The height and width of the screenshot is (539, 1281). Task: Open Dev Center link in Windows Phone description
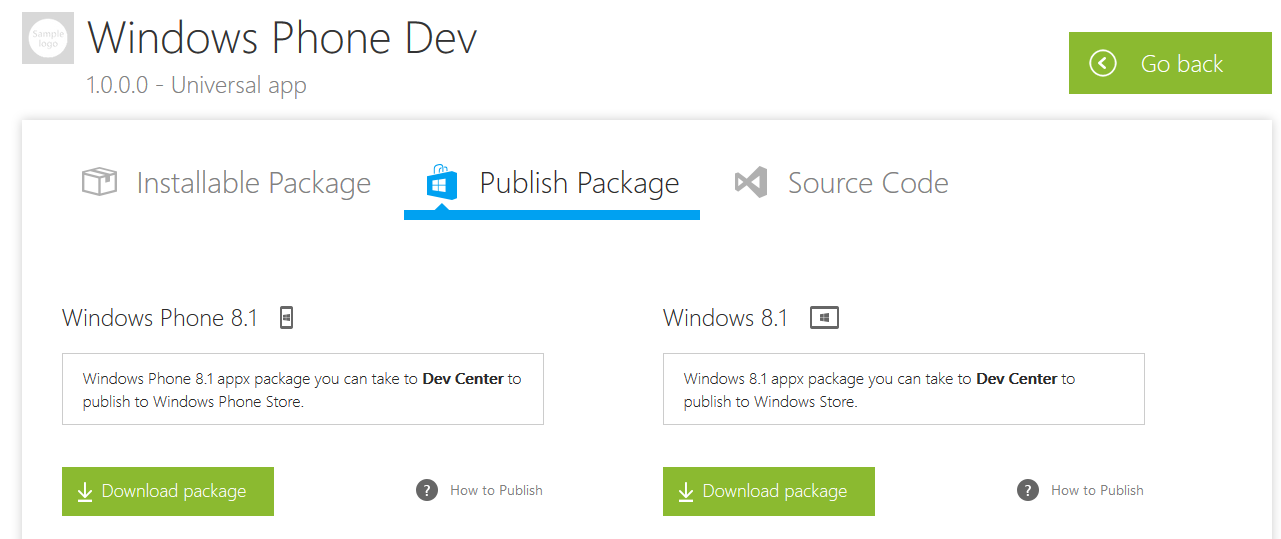(463, 379)
